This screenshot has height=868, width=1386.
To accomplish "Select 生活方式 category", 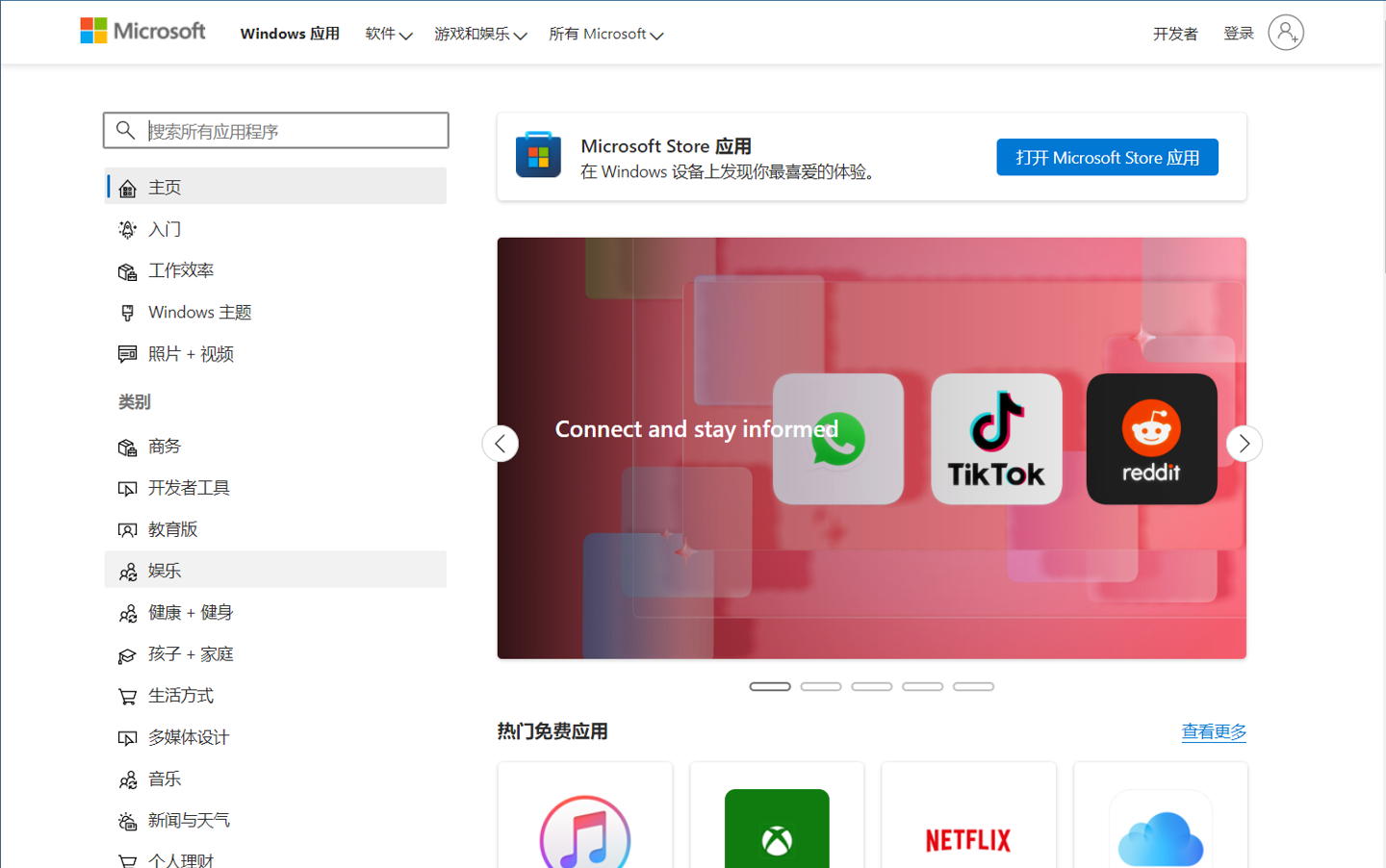I will pos(275,696).
